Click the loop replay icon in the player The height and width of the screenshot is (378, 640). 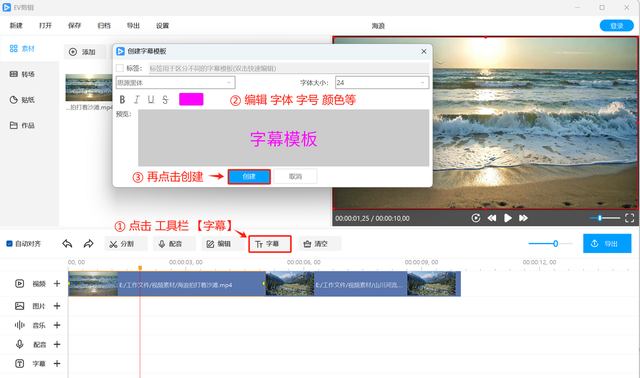pos(476,218)
